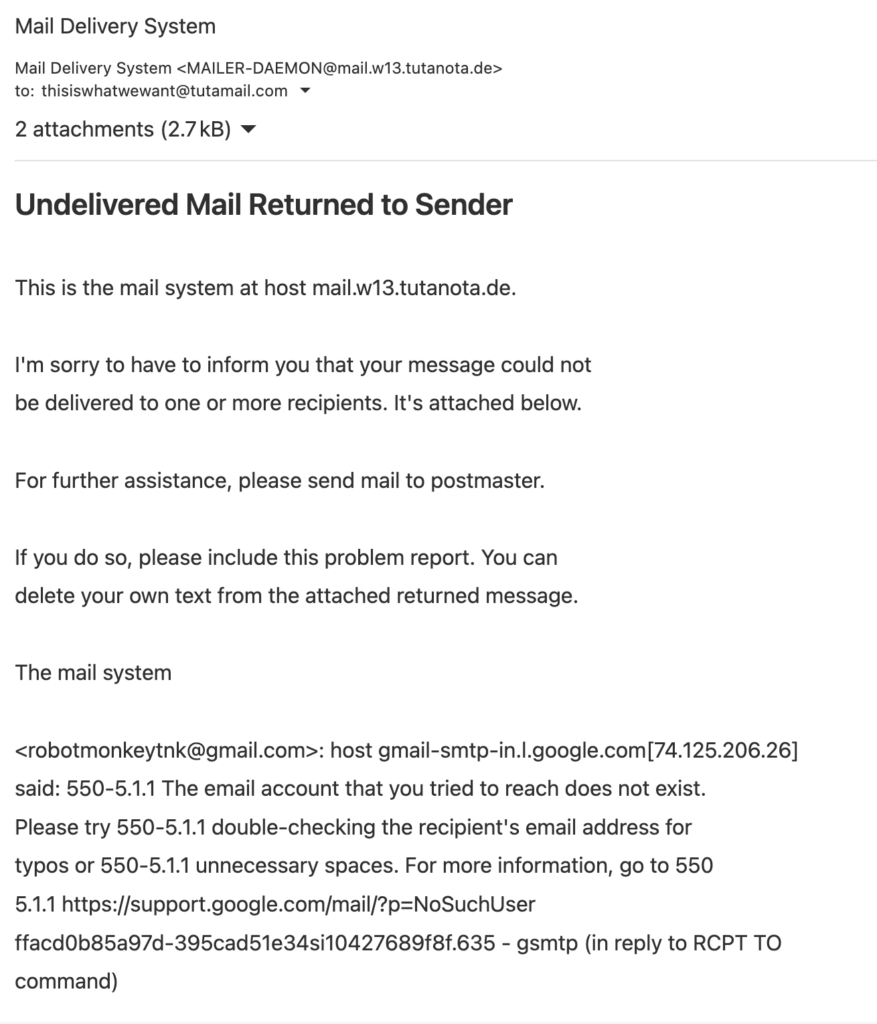Click the "For further assistance" postmaster line
Screen dimensions: 877x1024
click(x=279, y=481)
